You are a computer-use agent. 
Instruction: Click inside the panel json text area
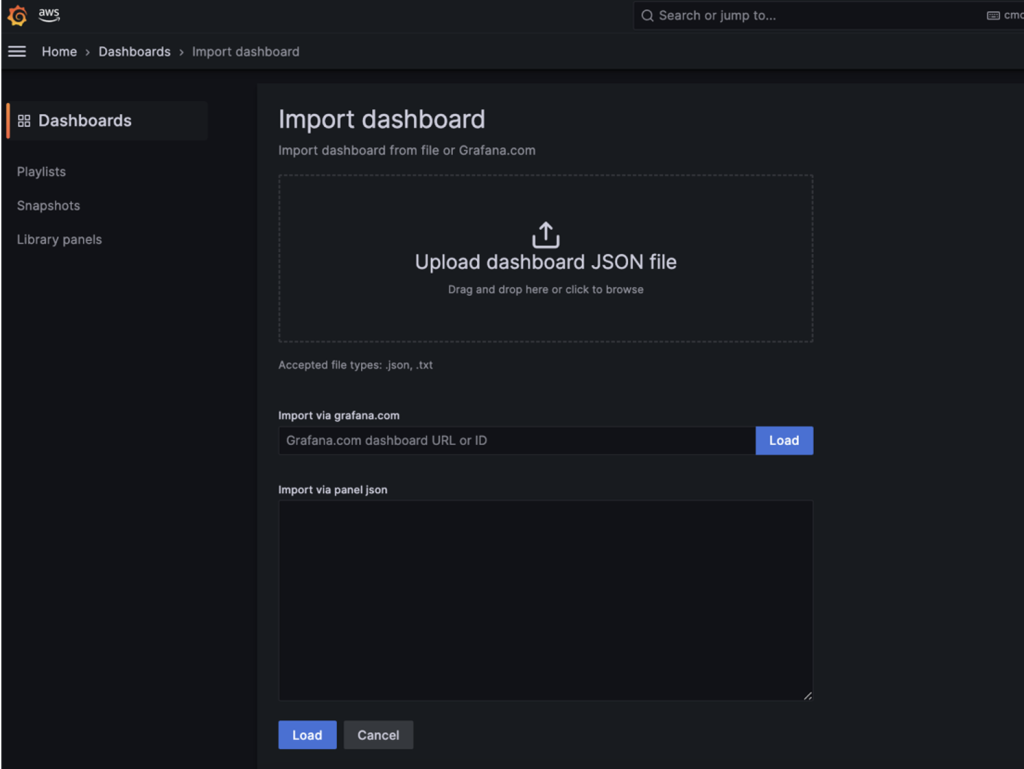tap(546, 601)
